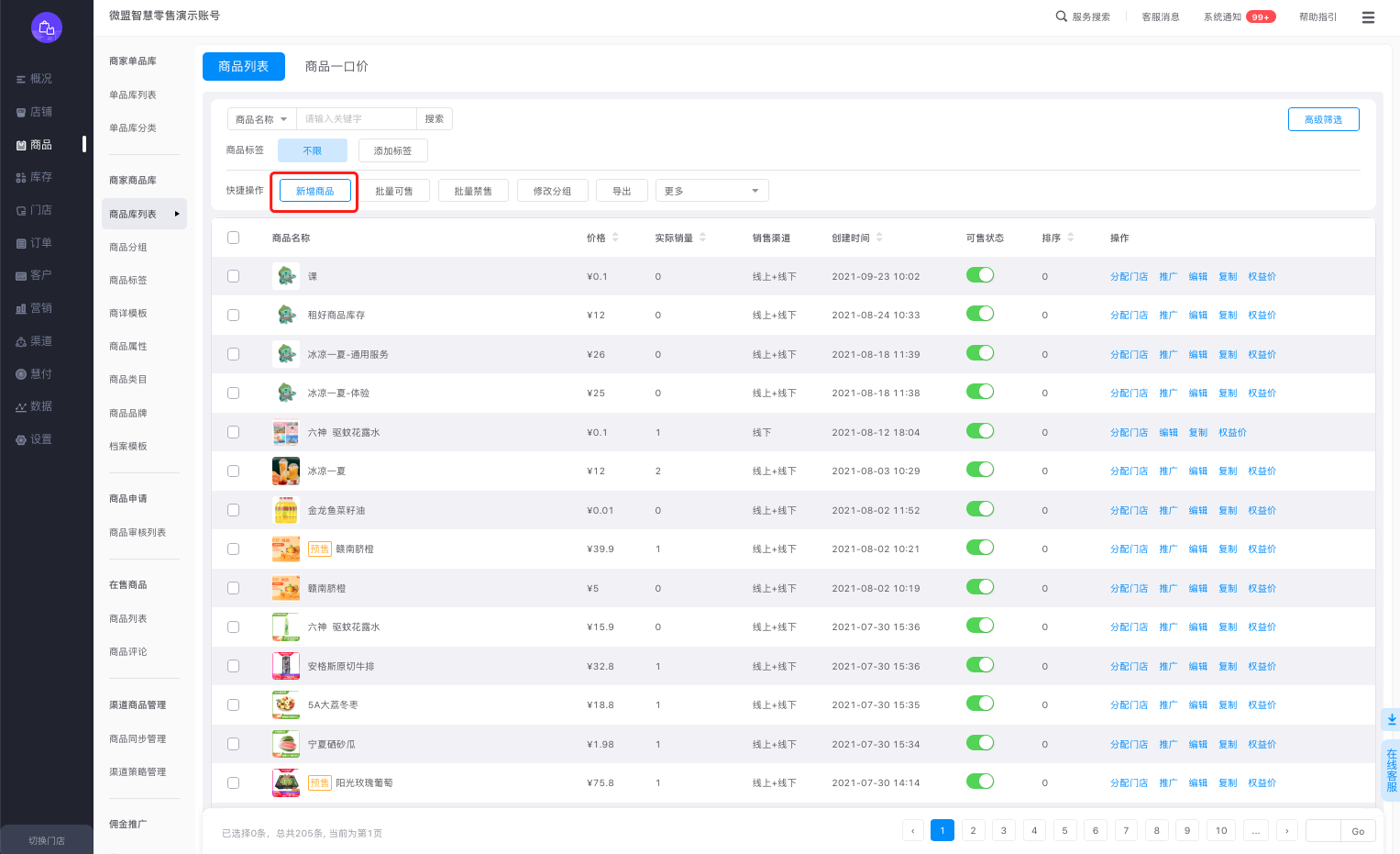Click 切换门店 at the sidebar bottom
The image size is (1400, 854).
47,840
